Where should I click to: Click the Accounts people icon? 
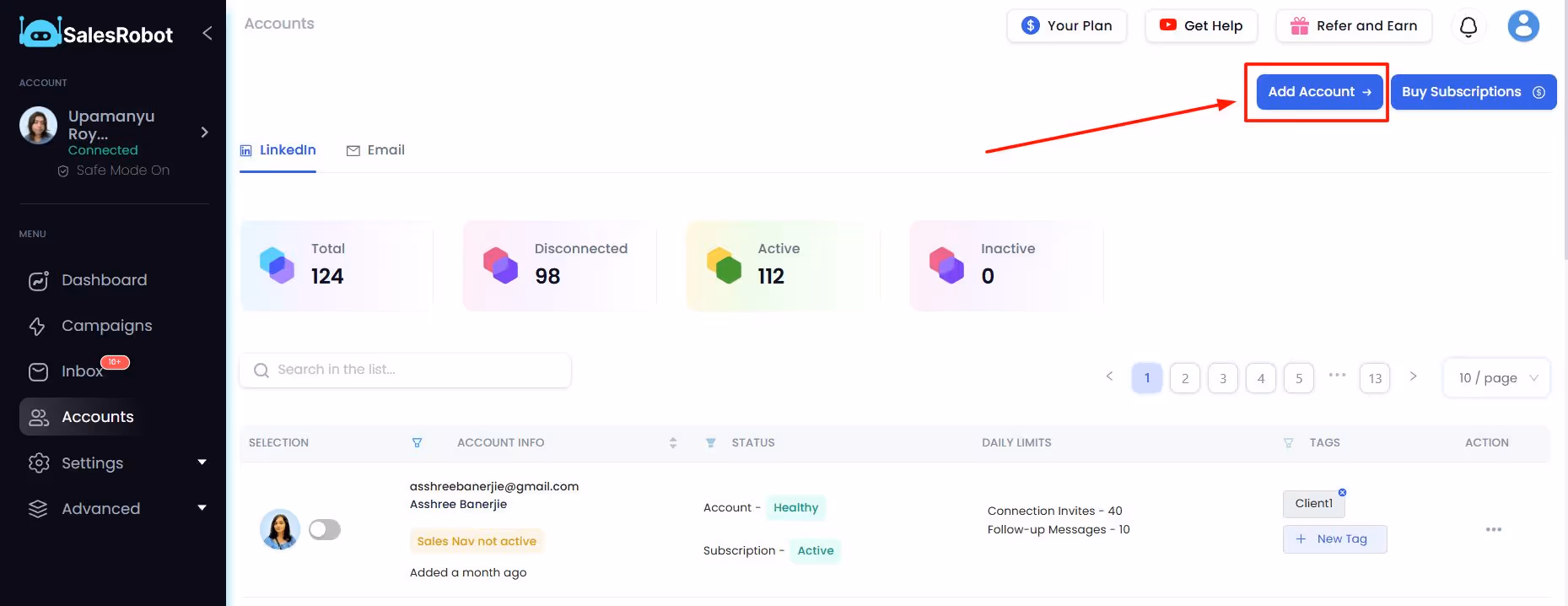39,417
